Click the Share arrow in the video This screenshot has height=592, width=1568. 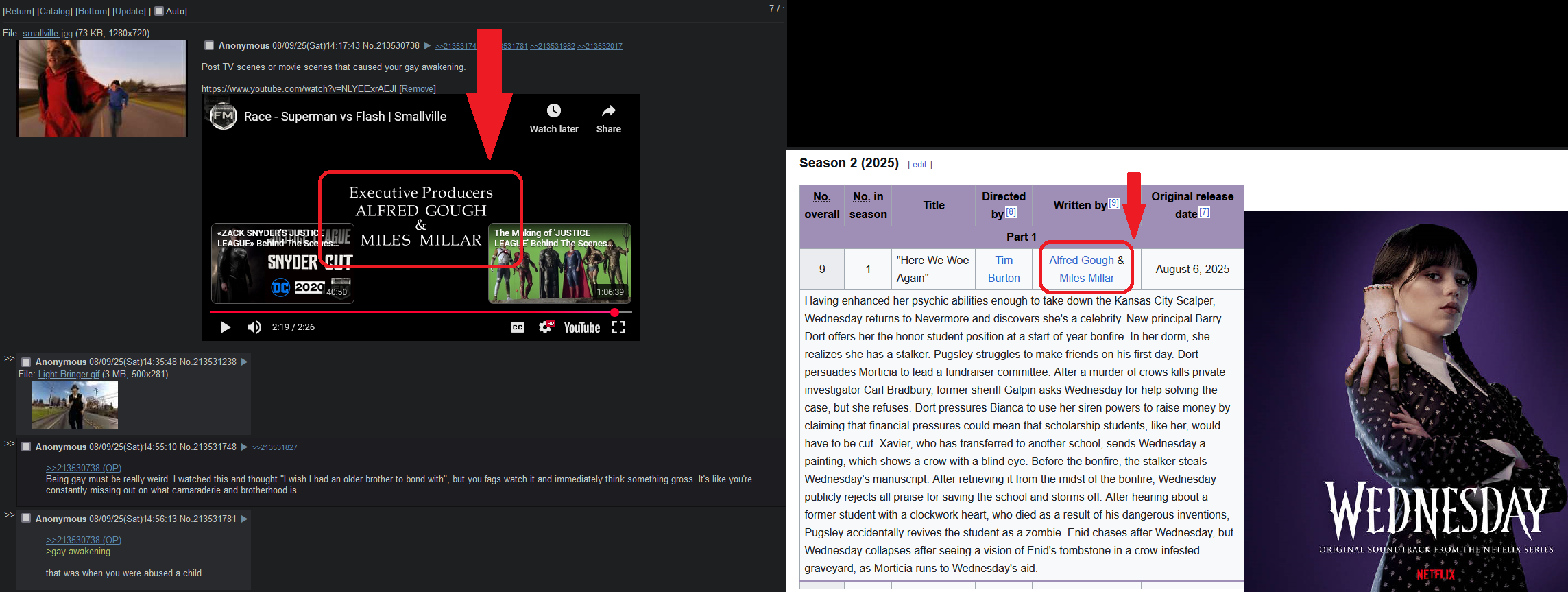(609, 110)
